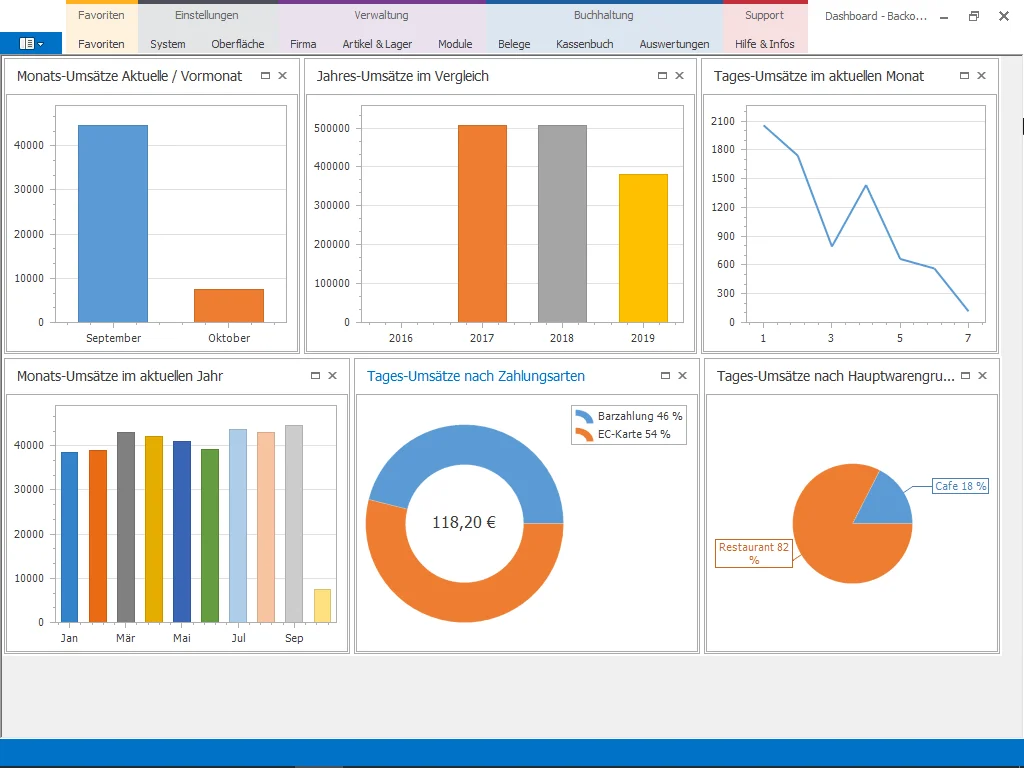Select the Verwaltung ribbon tab
1024x768 pixels.
click(380, 15)
